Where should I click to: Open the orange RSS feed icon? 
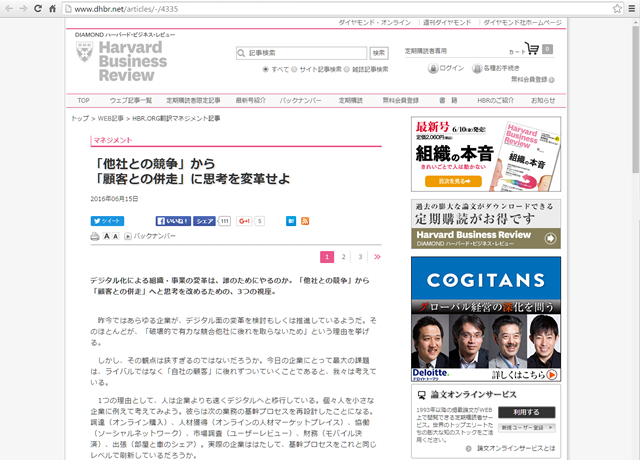[305, 220]
